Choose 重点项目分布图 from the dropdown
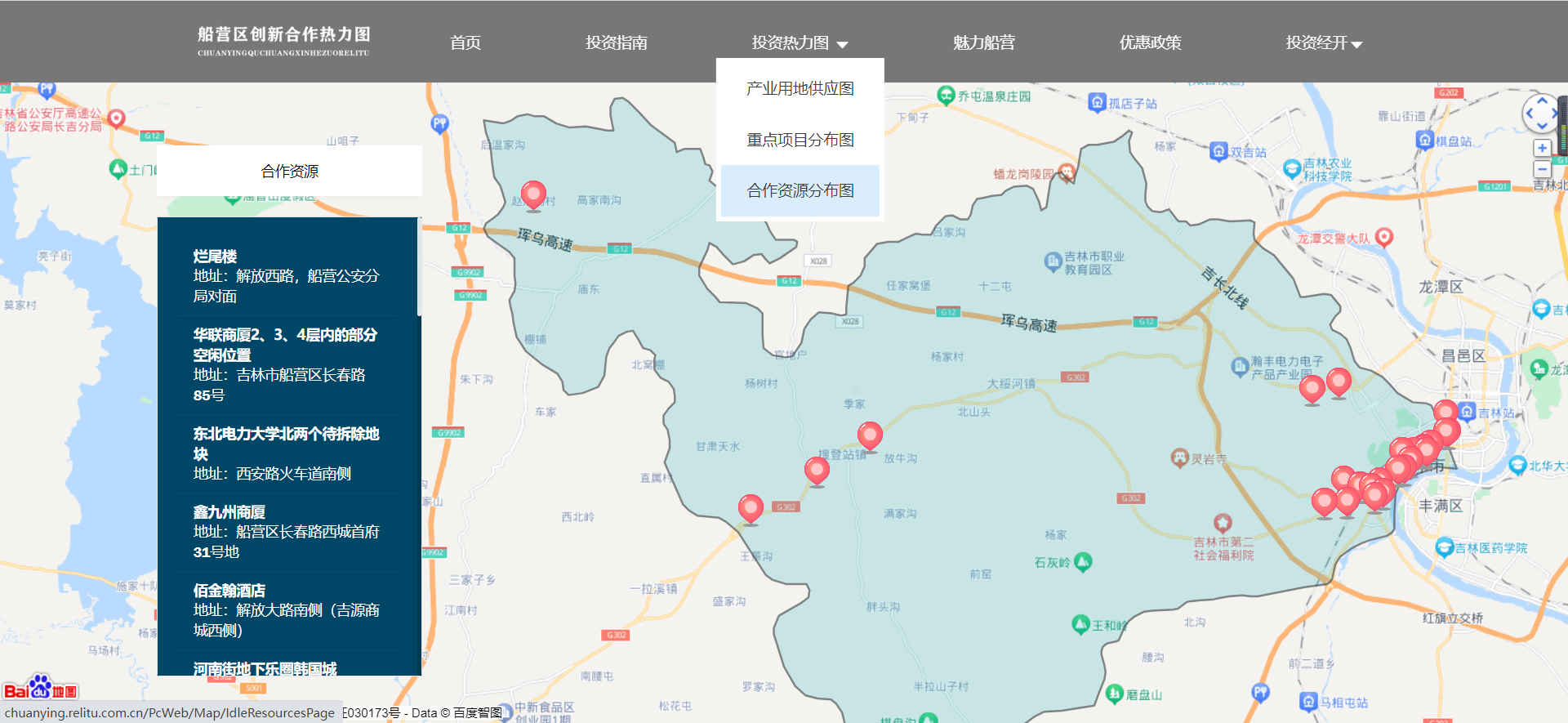Screen dimensions: 1568x723 [x=800, y=140]
